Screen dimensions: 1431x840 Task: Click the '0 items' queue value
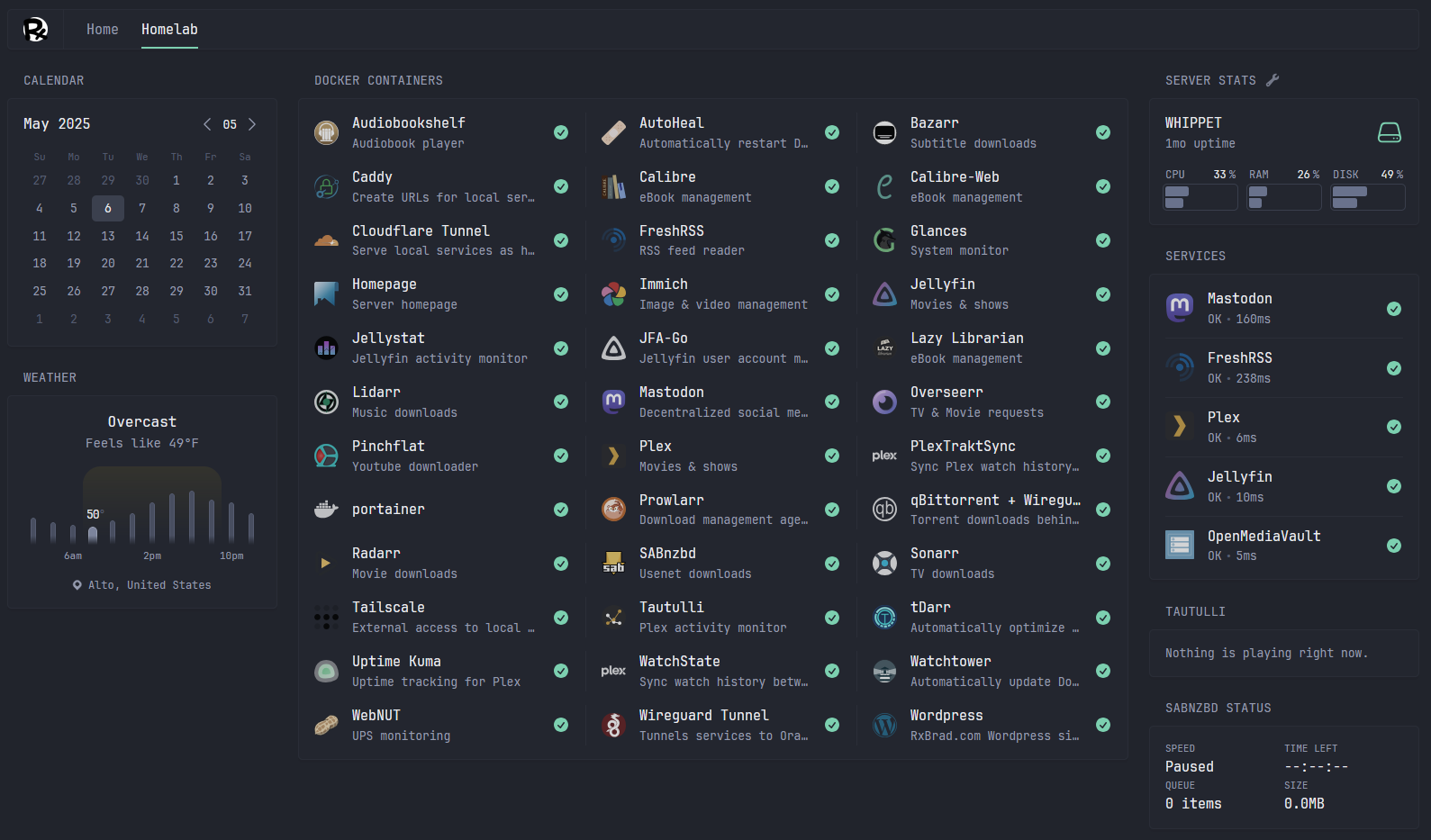tap(1193, 804)
